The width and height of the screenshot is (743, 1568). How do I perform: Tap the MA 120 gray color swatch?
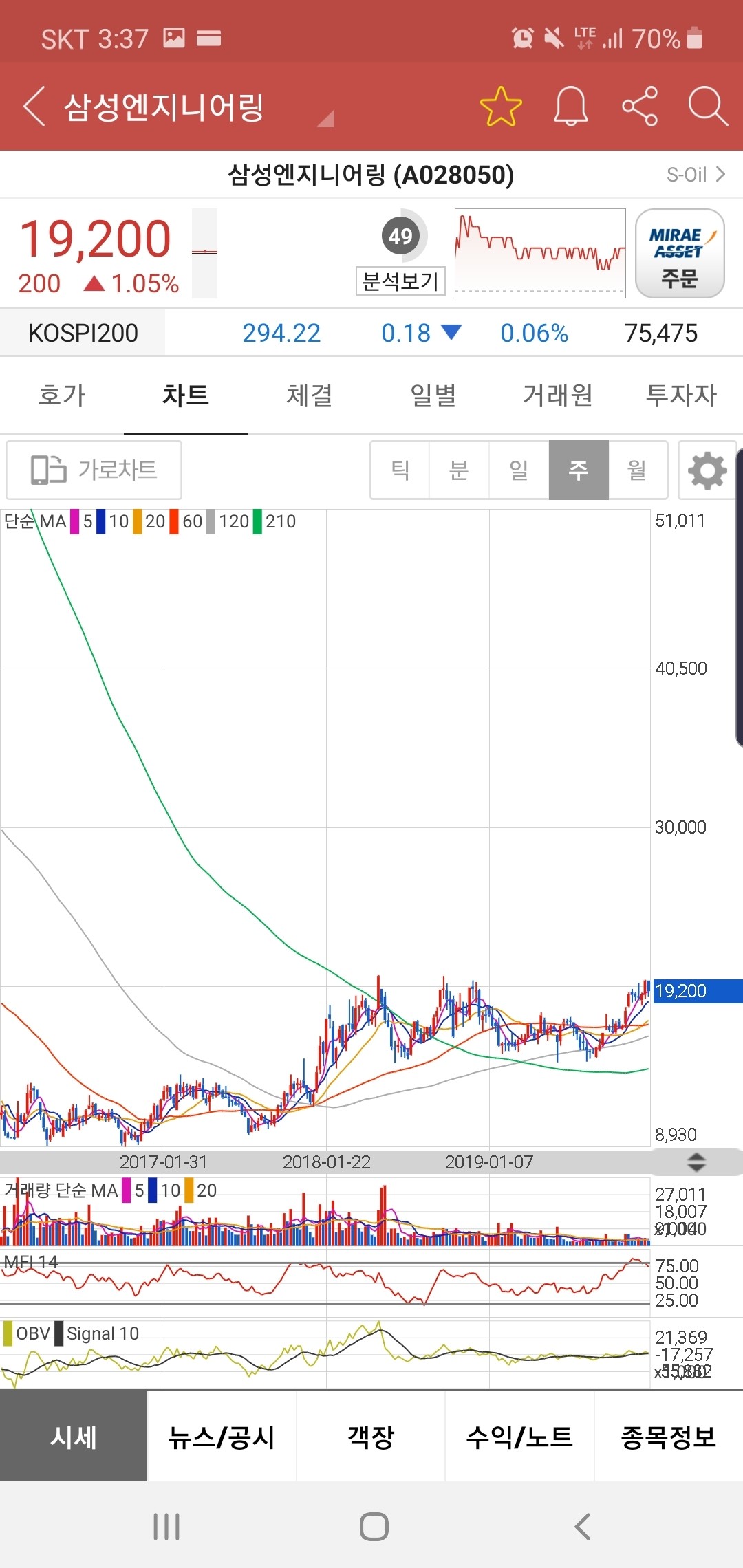coord(211,521)
